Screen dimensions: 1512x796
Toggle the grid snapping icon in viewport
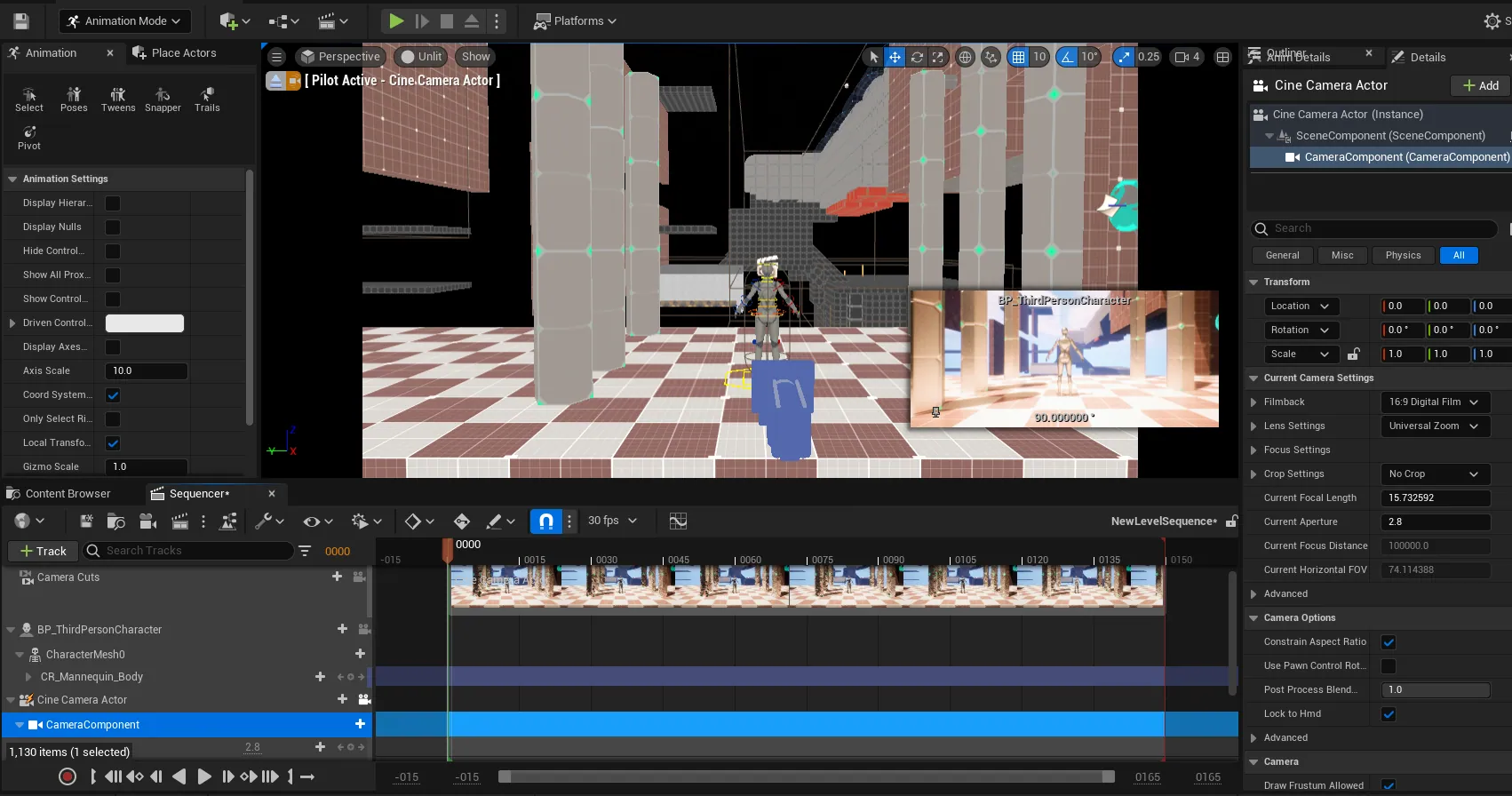pos(1018,57)
